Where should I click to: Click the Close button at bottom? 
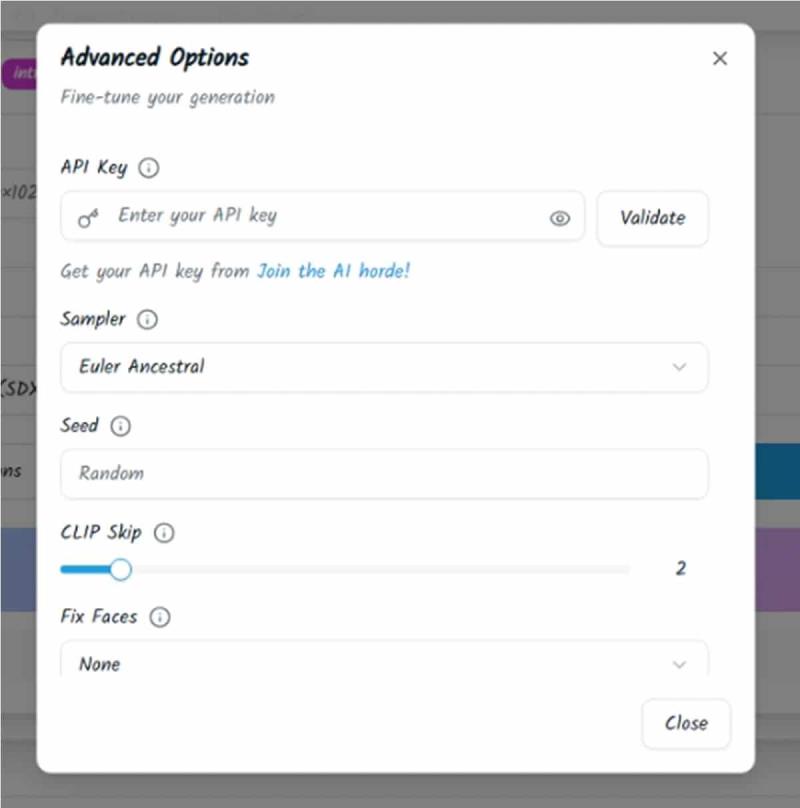(x=686, y=723)
